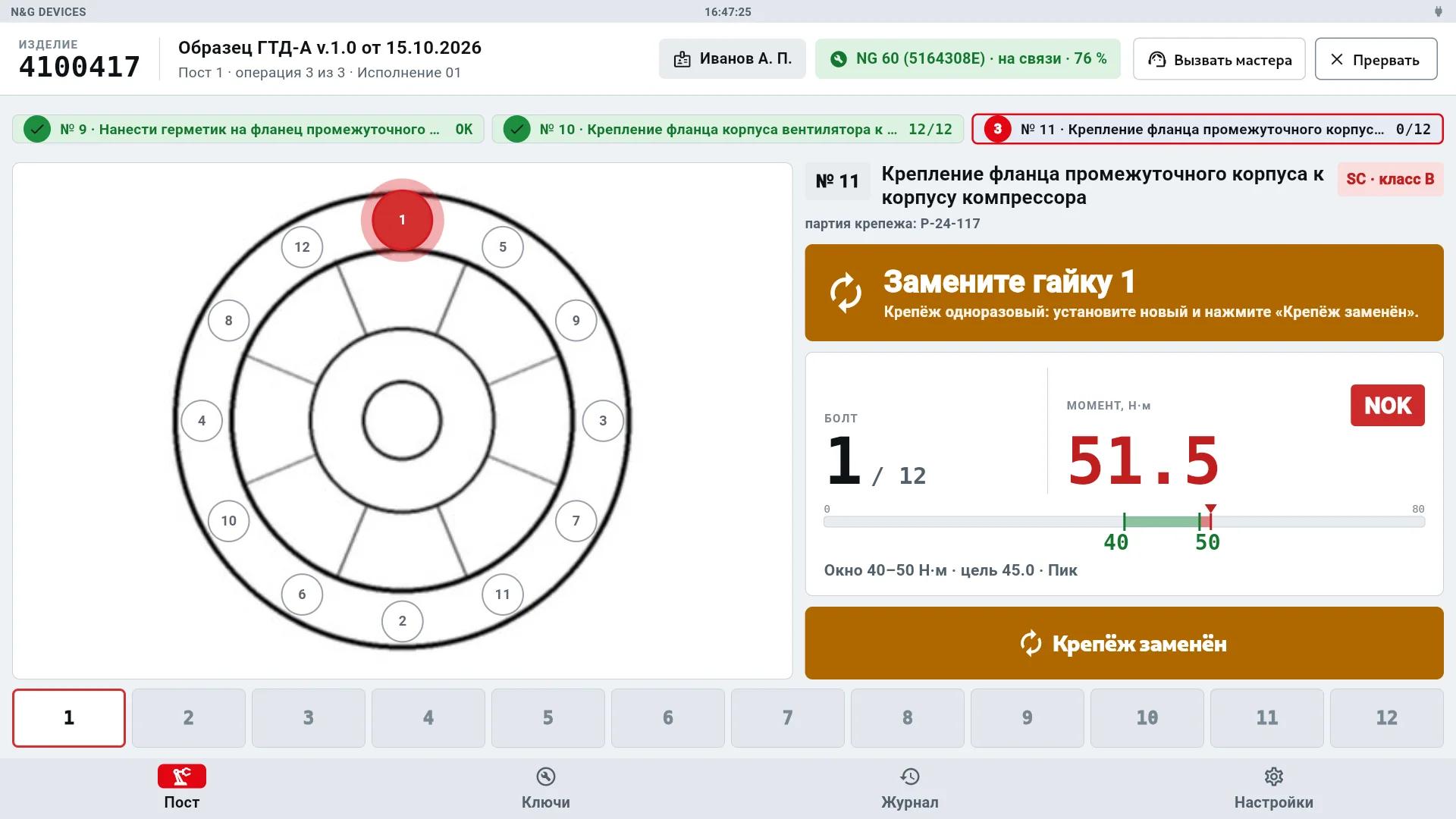
Task: Click the SC · класс B badge
Action: tap(1390, 180)
